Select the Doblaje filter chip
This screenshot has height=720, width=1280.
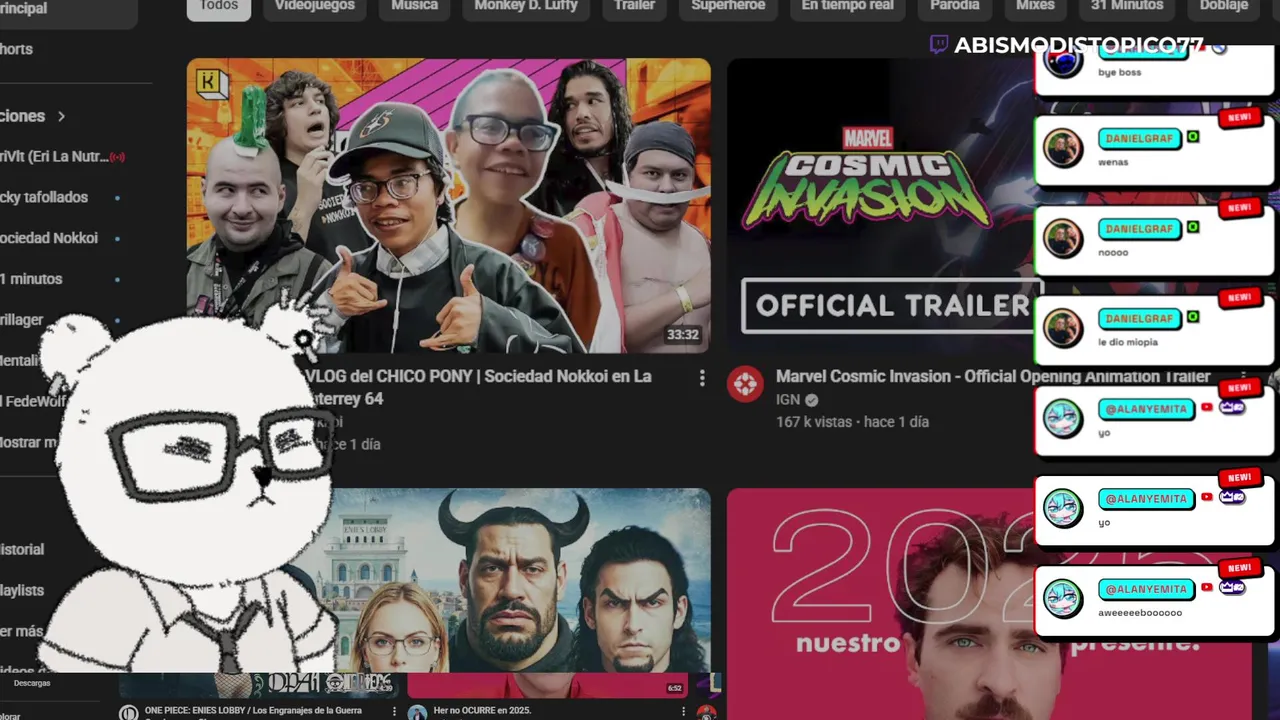point(1224,6)
